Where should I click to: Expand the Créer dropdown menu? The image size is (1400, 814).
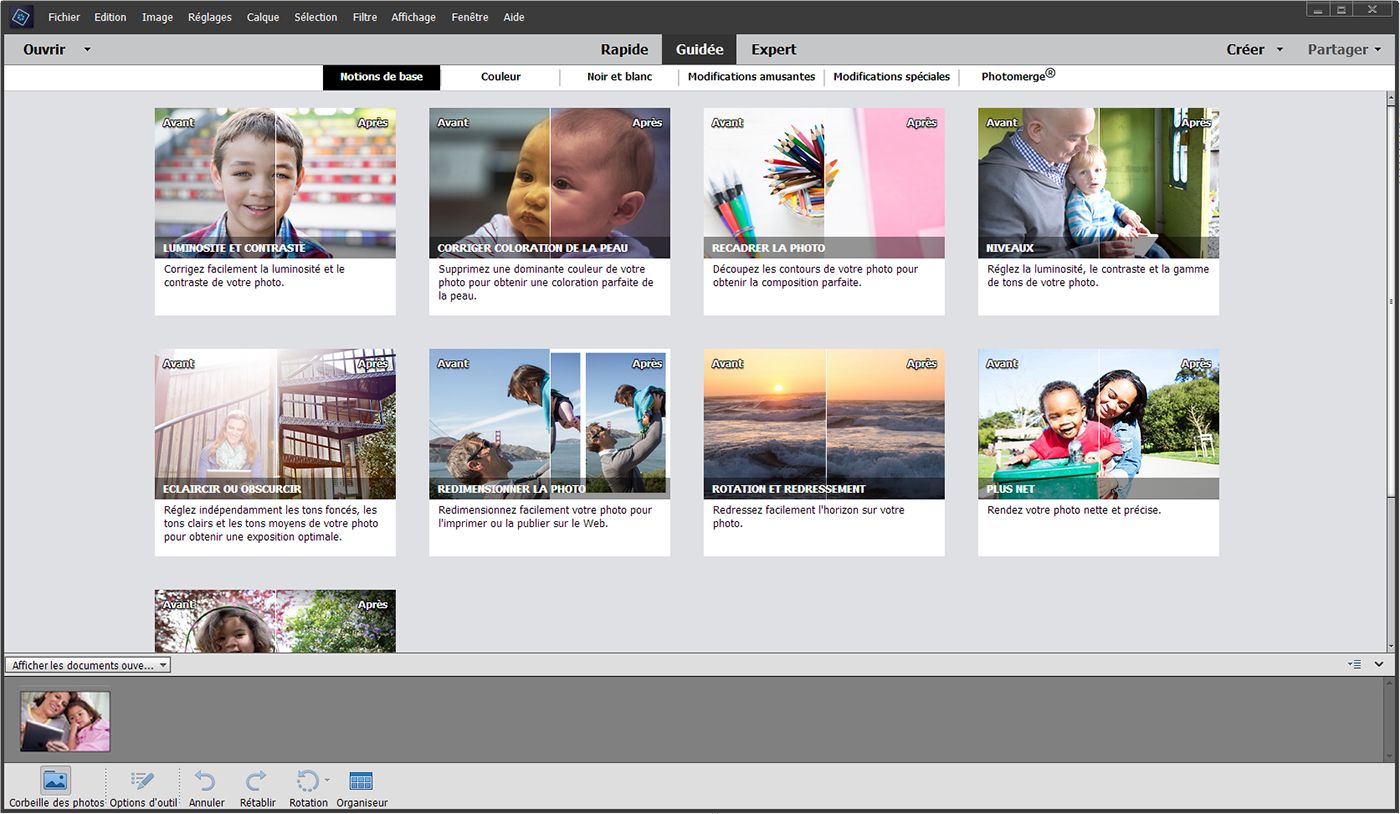point(1280,49)
